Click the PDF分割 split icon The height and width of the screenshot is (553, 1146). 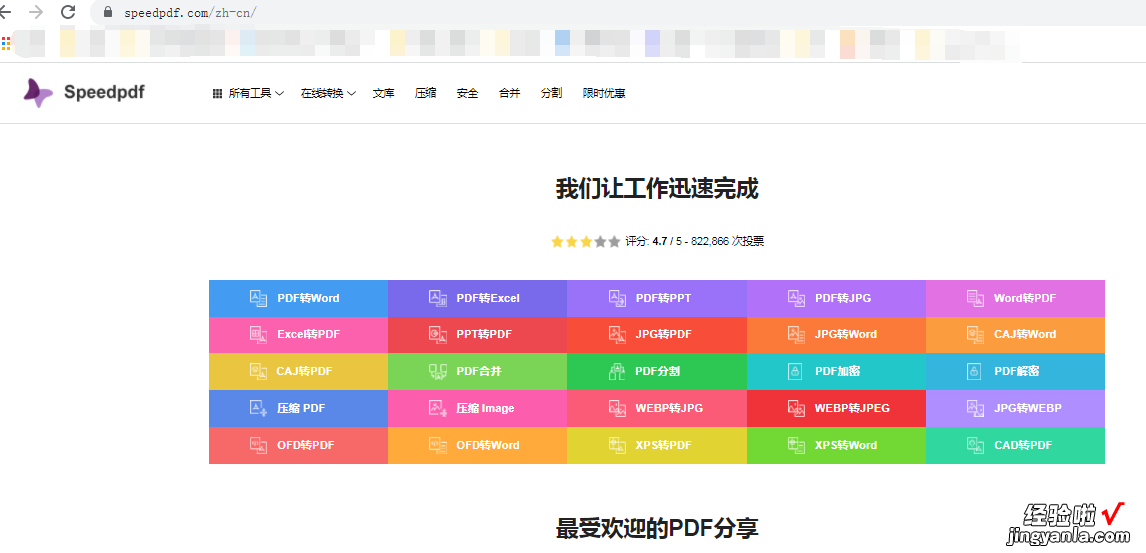(617, 372)
